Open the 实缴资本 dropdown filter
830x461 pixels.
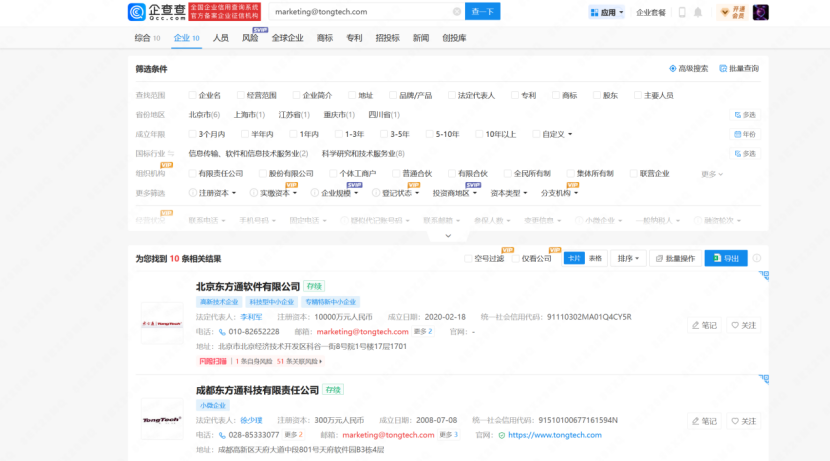click(x=278, y=193)
